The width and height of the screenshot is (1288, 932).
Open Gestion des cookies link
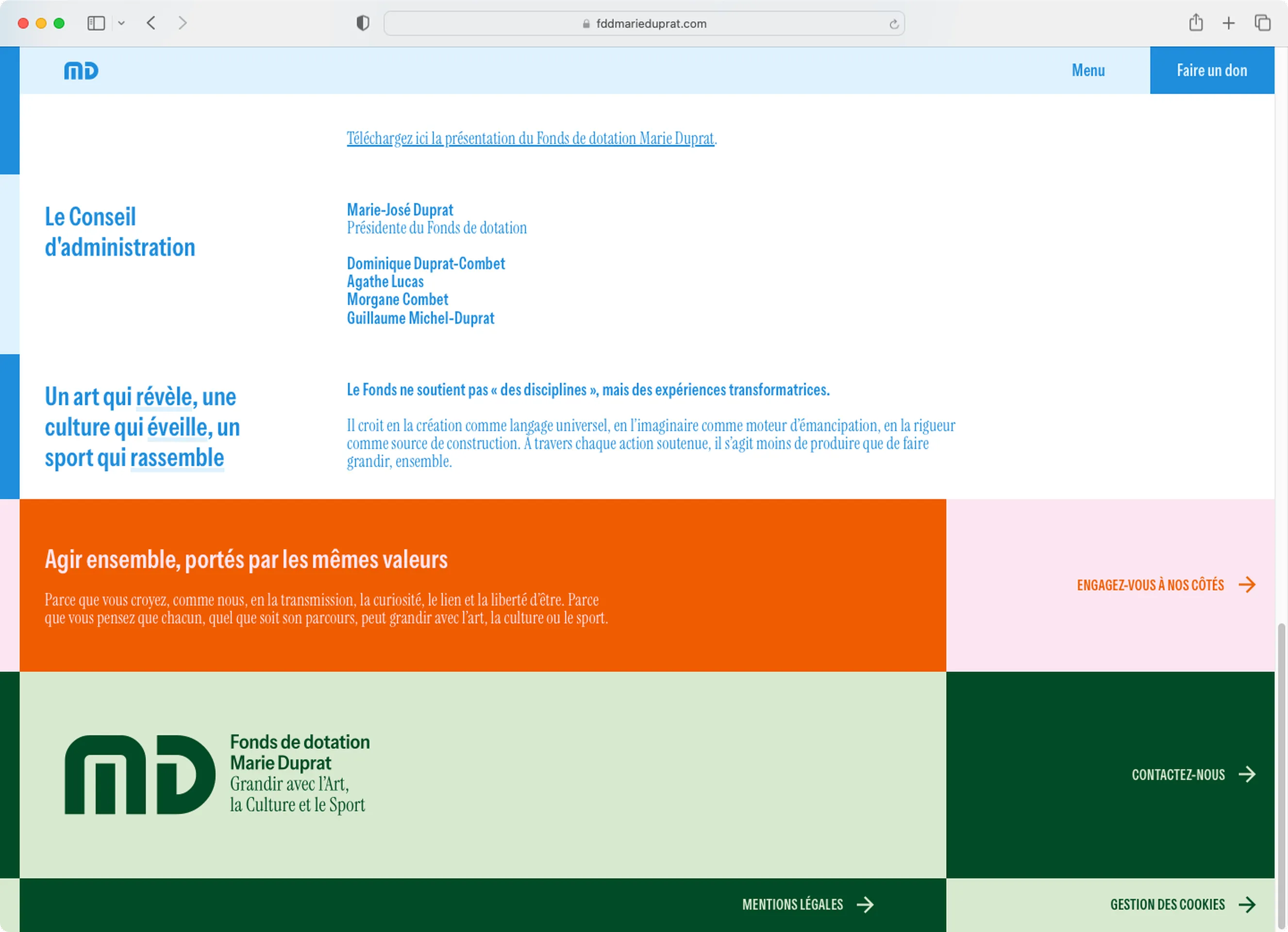click(x=1168, y=905)
